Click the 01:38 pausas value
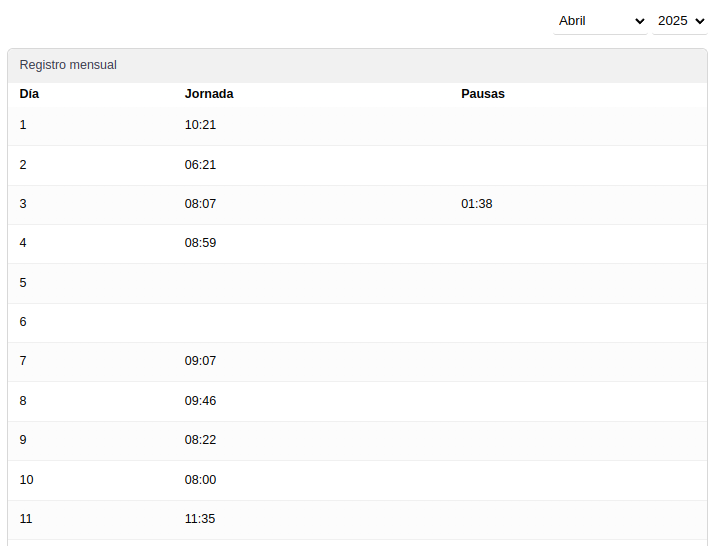This screenshot has width=715, height=546. pos(477,204)
